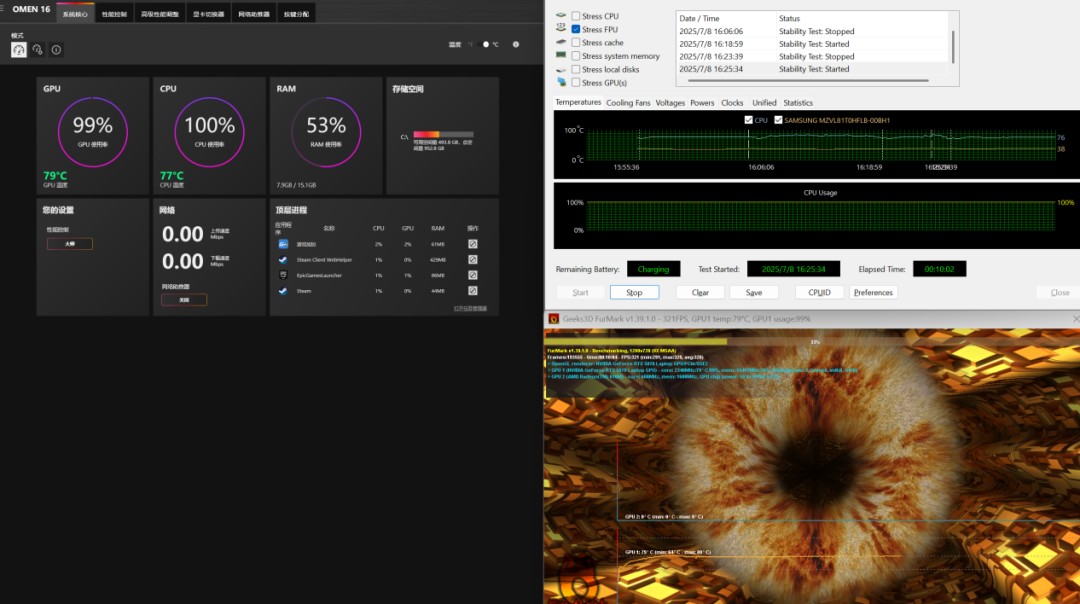Uncheck the Stress FPU checkbox

pyautogui.click(x=576, y=30)
